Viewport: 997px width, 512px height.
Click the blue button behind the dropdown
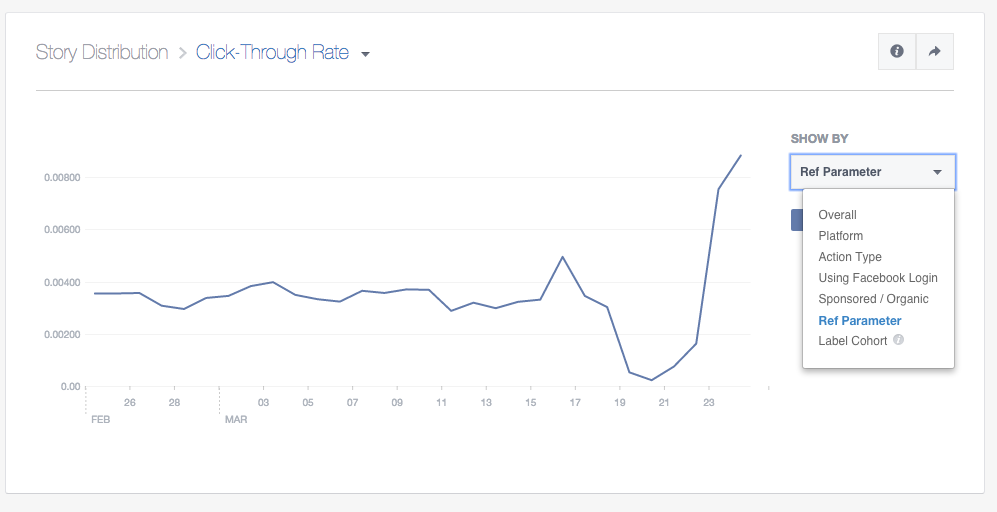[796, 220]
